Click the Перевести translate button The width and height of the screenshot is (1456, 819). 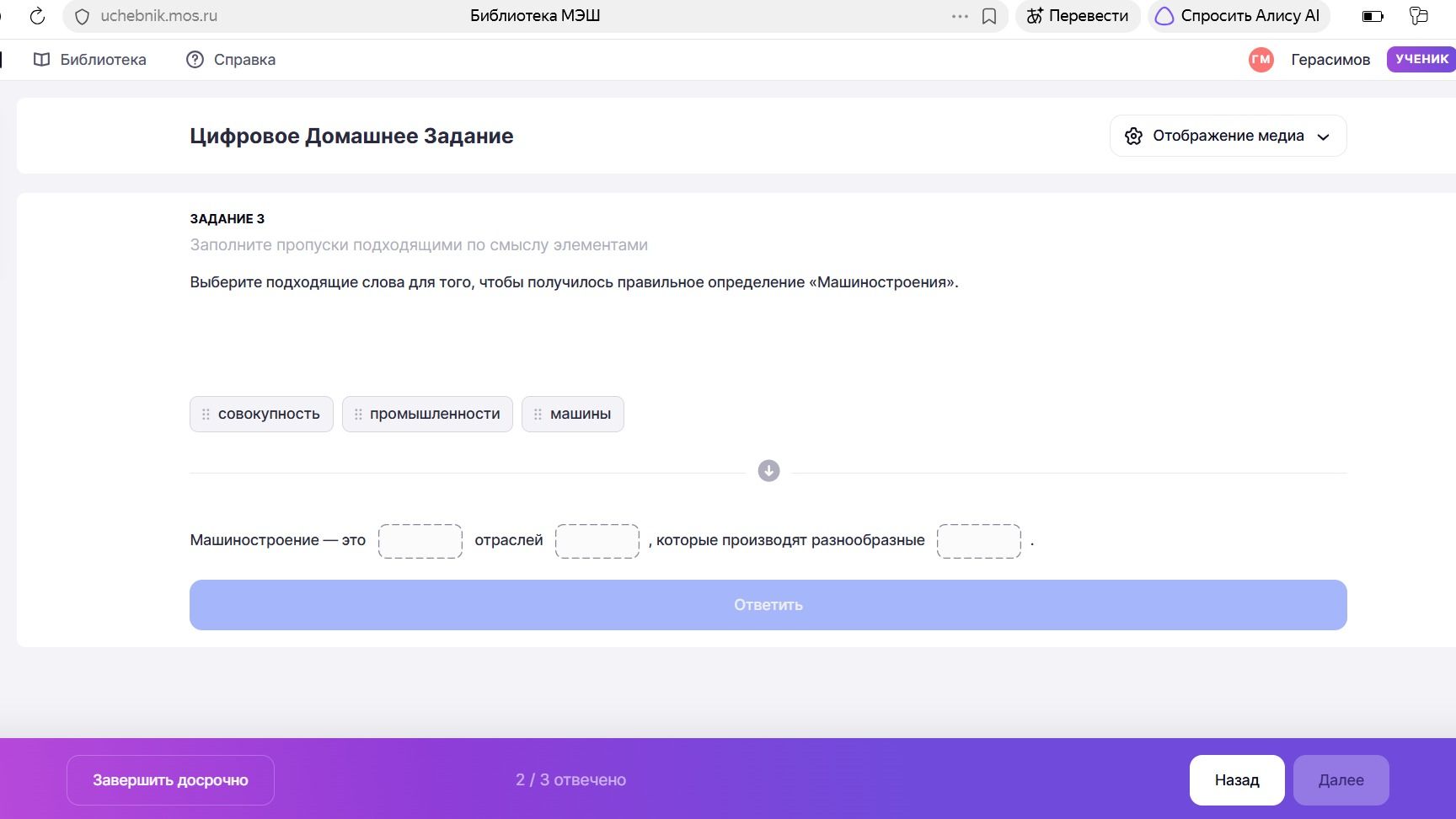tap(1078, 16)
